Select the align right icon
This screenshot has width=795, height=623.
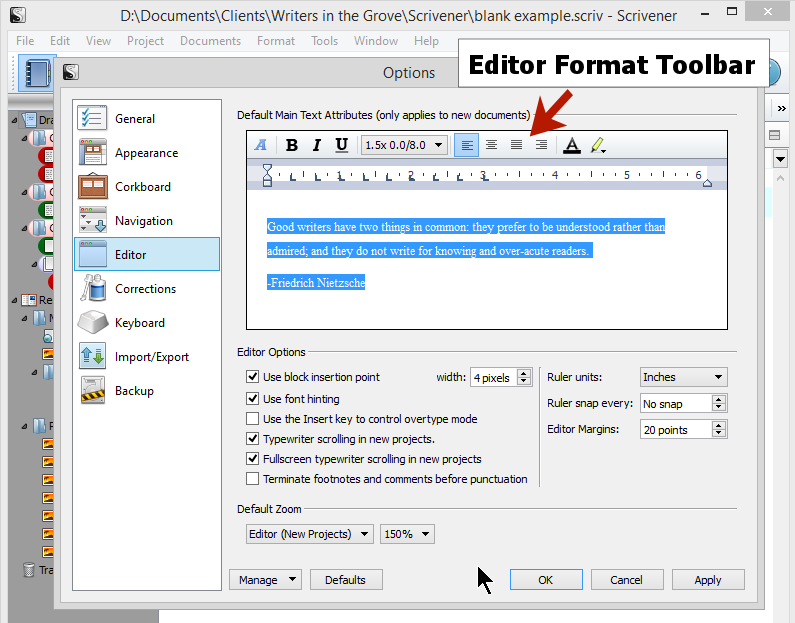pos(541,145)
